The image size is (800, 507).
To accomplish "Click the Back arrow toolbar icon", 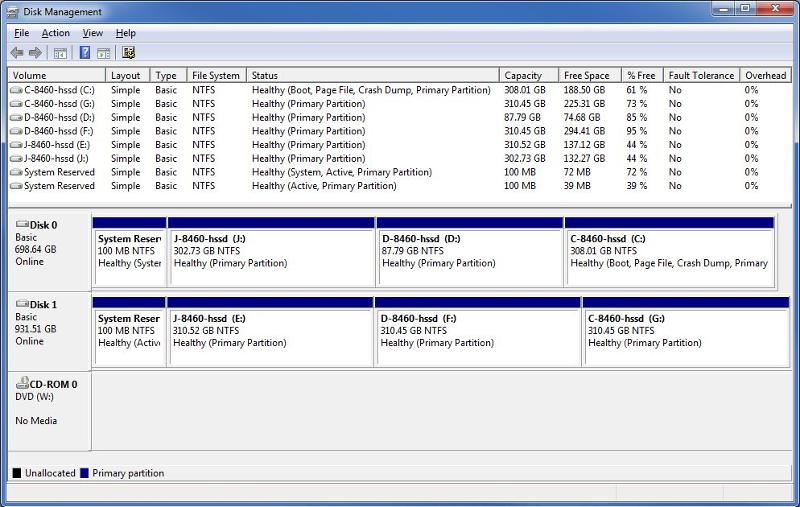I will 17,53.
